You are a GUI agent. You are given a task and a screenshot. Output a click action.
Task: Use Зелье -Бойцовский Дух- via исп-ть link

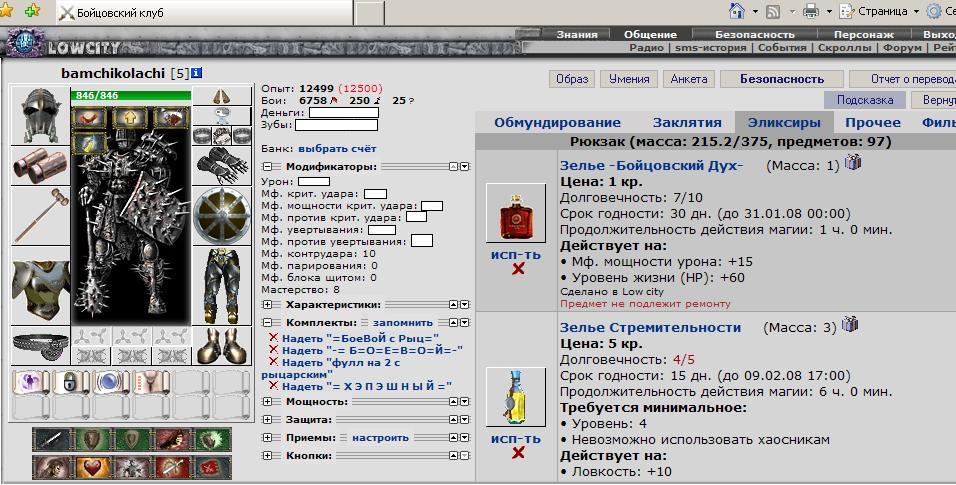tap(516, 254)
